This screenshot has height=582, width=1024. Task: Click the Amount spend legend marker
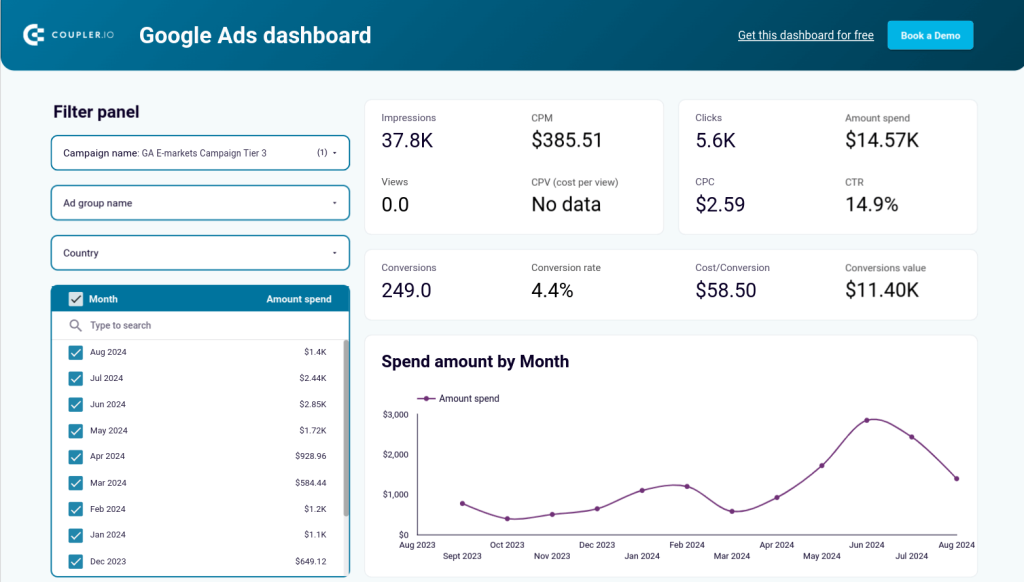424,397
